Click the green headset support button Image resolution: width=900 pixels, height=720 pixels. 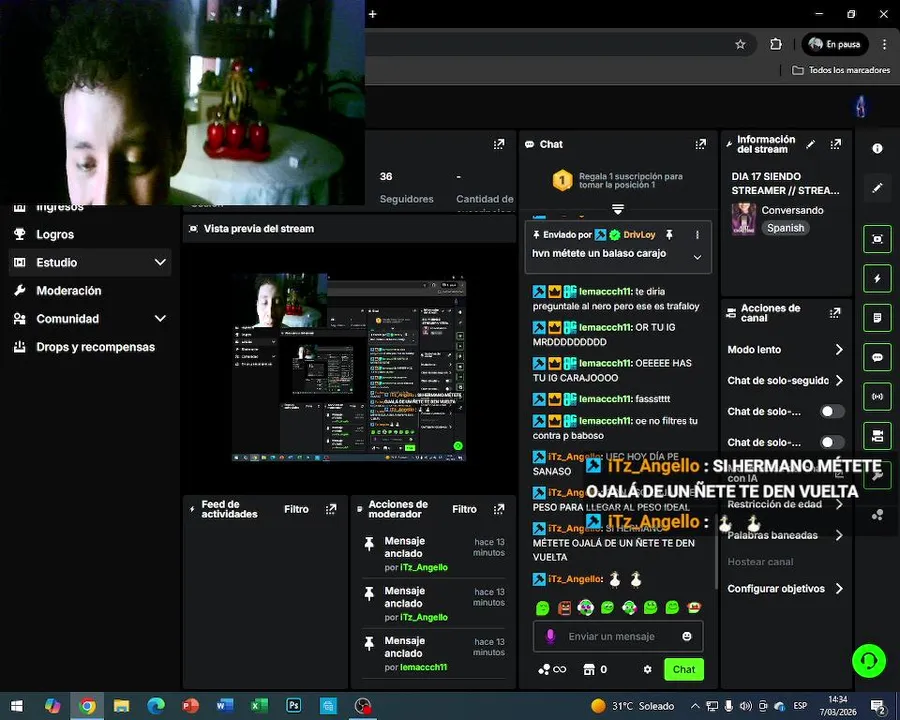pyautogui.click(x=869, y=661)
